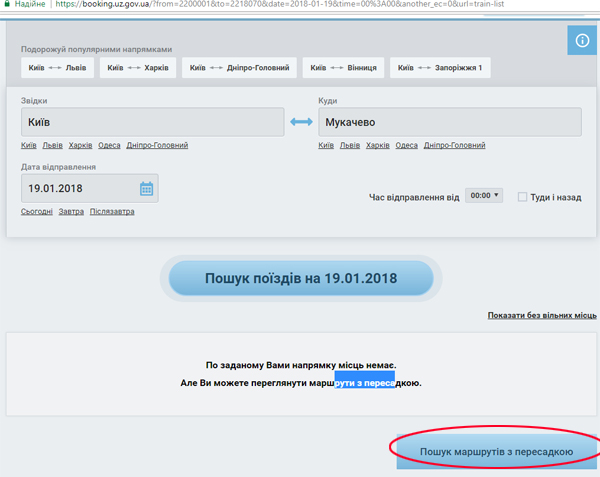
Task: Enable the 'Туди і назад' checkbox
Action: click(x=523, y=197)
